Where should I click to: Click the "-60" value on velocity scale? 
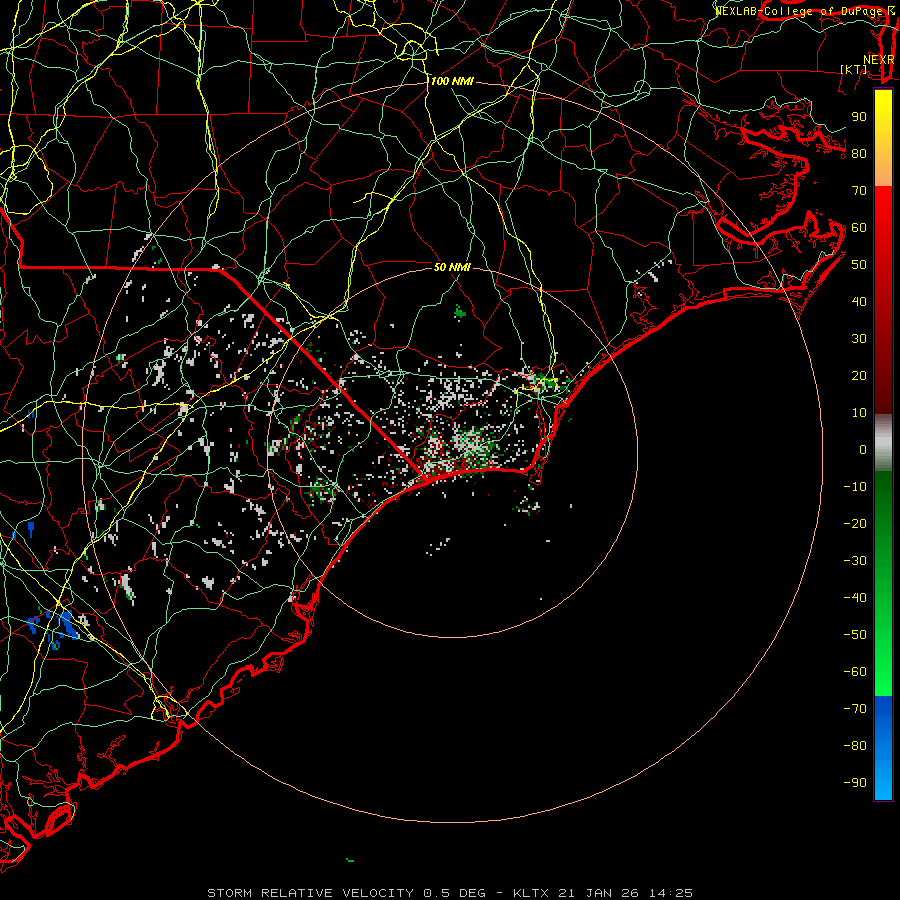[855, 672]
